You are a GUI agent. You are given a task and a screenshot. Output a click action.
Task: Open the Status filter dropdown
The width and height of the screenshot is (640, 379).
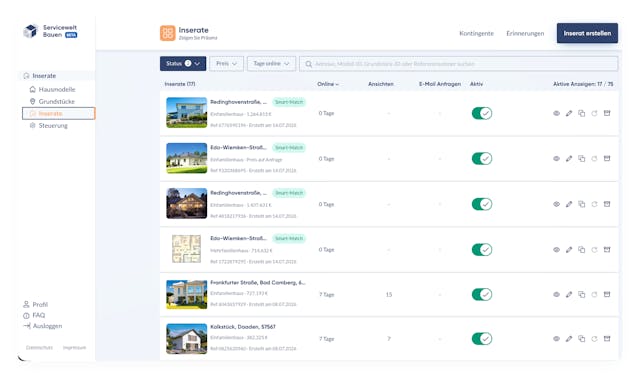tap(183, 64)
